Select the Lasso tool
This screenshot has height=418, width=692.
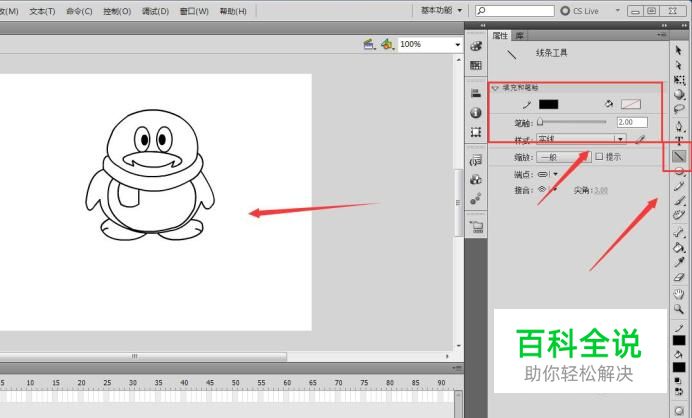(679, 109)
